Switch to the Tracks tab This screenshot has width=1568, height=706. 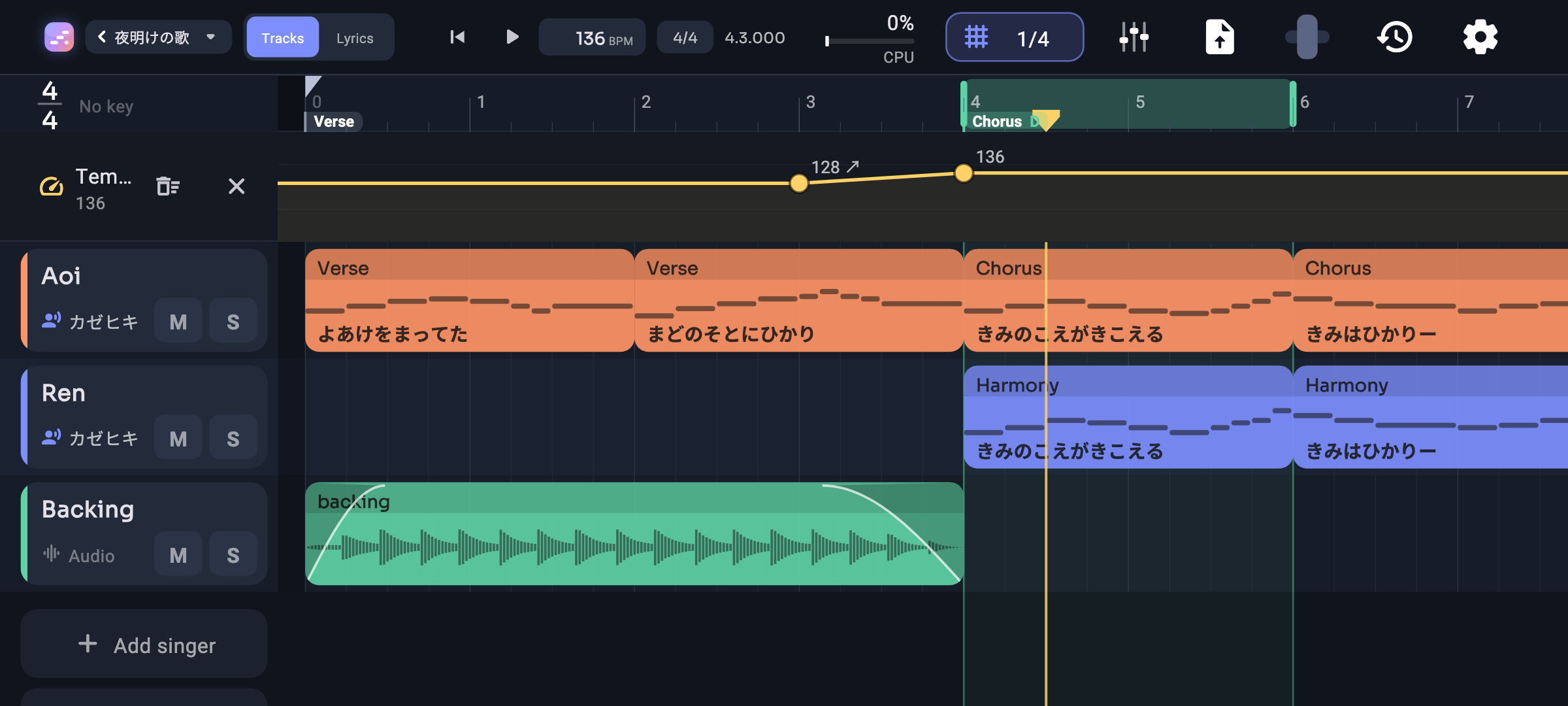point(282,38)
